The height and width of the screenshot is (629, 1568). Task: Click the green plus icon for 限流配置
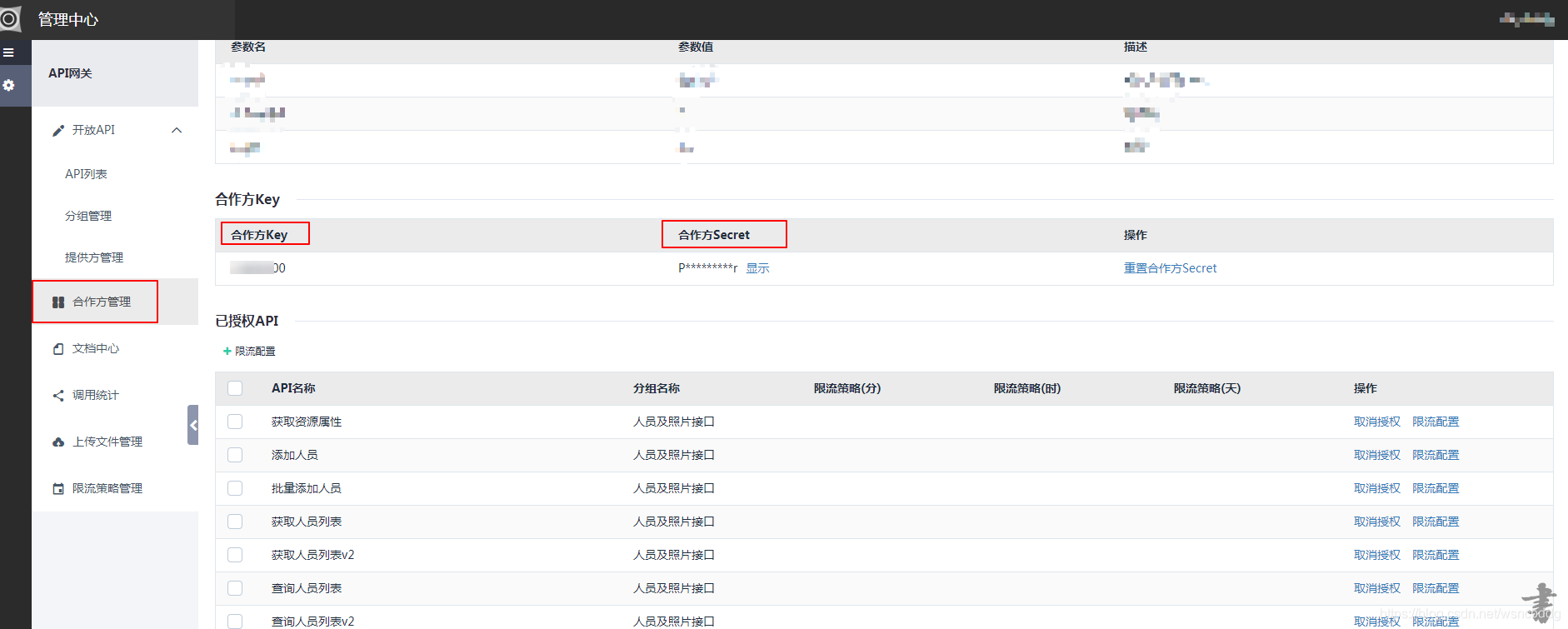(x=227, y=352)
